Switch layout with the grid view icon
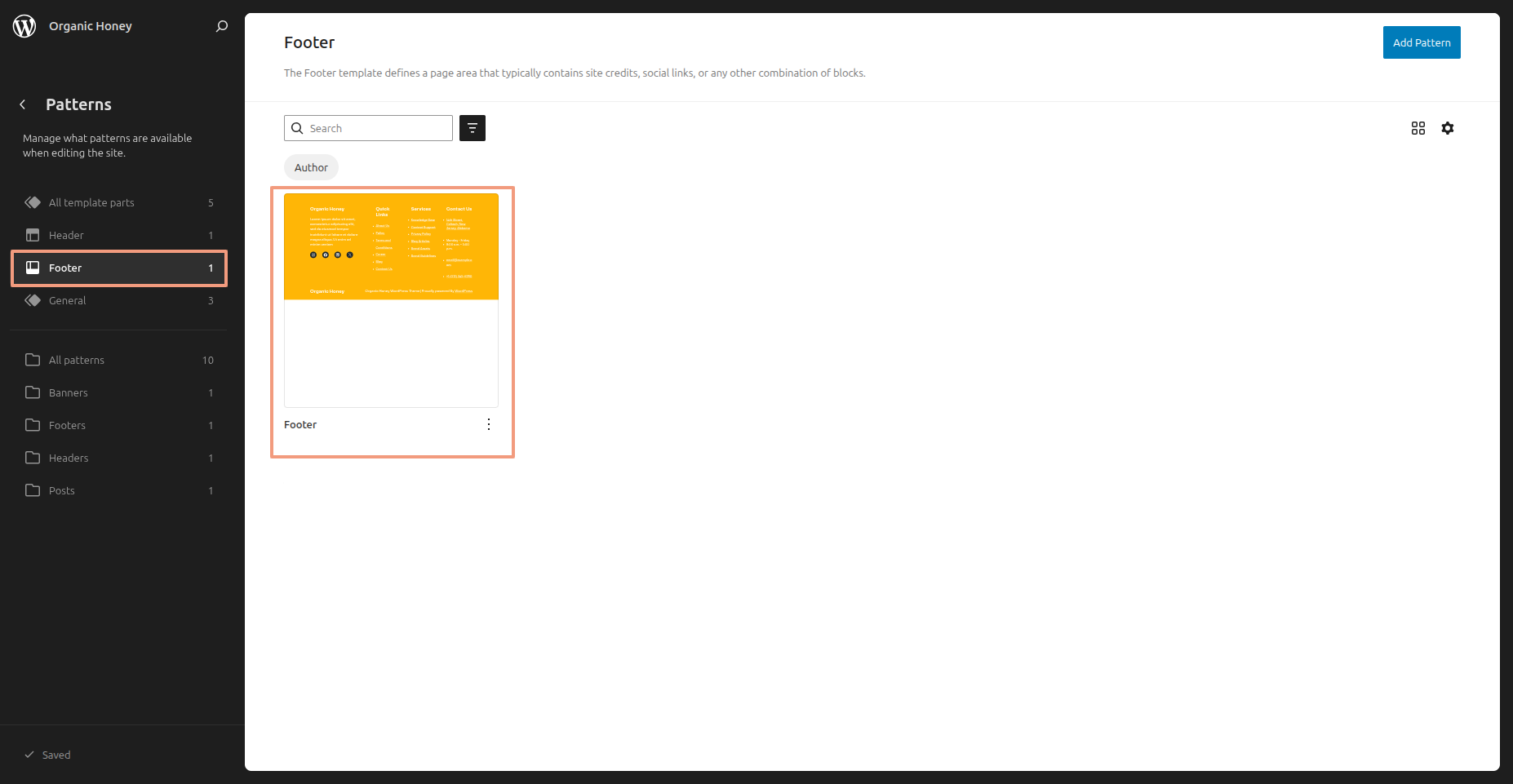The image size is (1513, 784). pyautogui.click(x=1418, y=128)
